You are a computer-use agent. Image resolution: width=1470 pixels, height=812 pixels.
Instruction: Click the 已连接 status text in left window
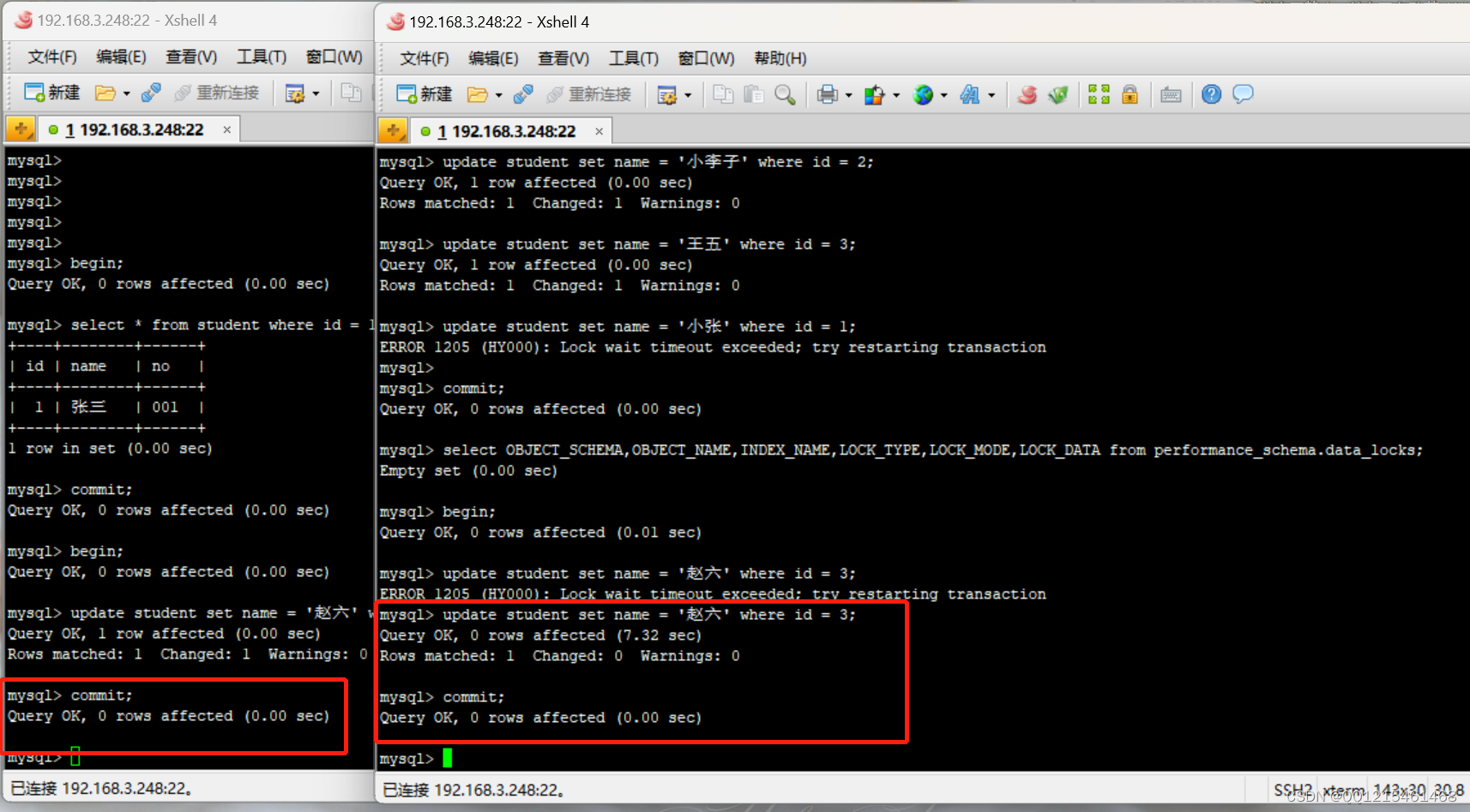(x=102, y=788)
